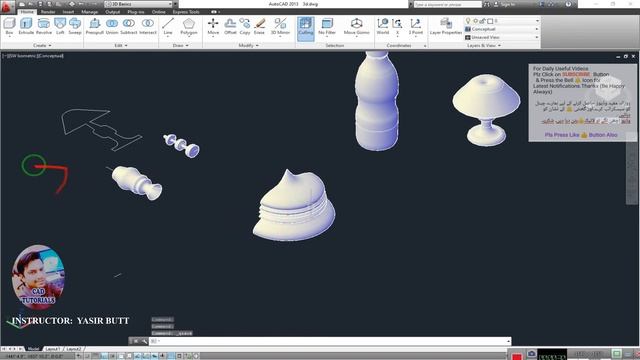Toggle the layer on/off light bulb
The image size is (640, 360).
468,21
